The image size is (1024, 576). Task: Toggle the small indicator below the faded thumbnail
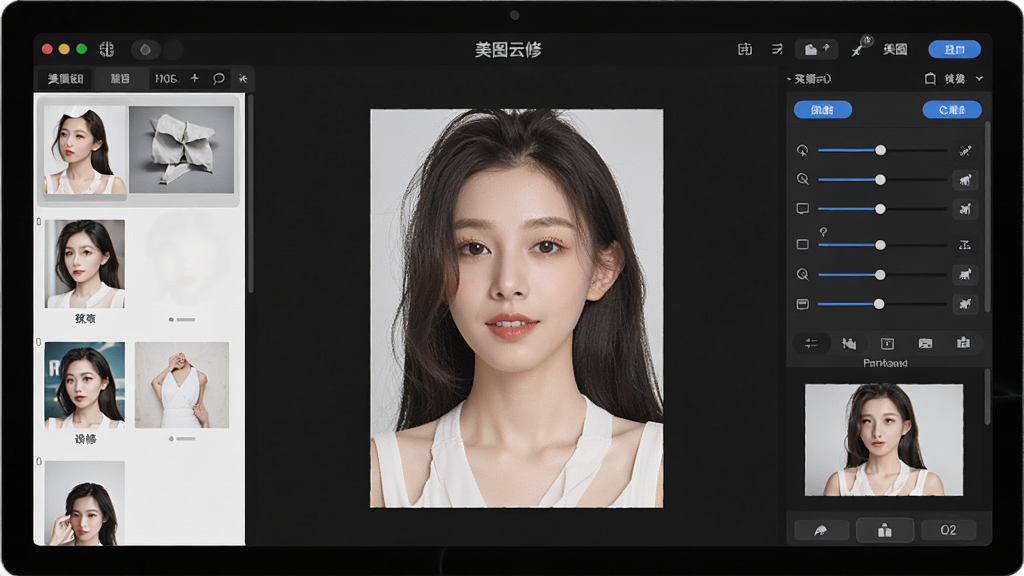[x=182, y=319]
